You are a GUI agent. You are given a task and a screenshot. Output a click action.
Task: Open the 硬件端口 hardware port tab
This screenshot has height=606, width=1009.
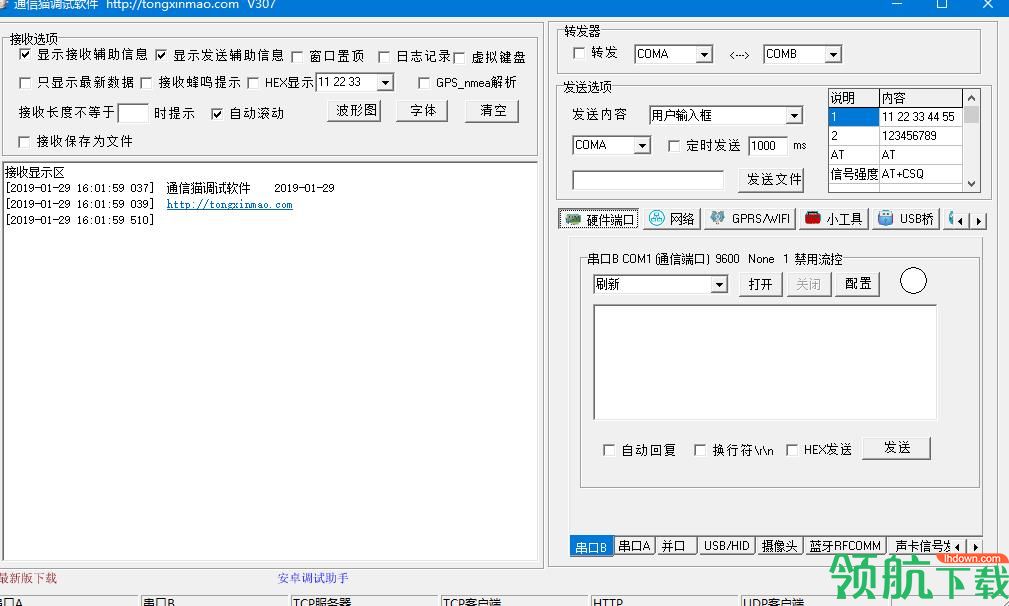pos(598,219)
